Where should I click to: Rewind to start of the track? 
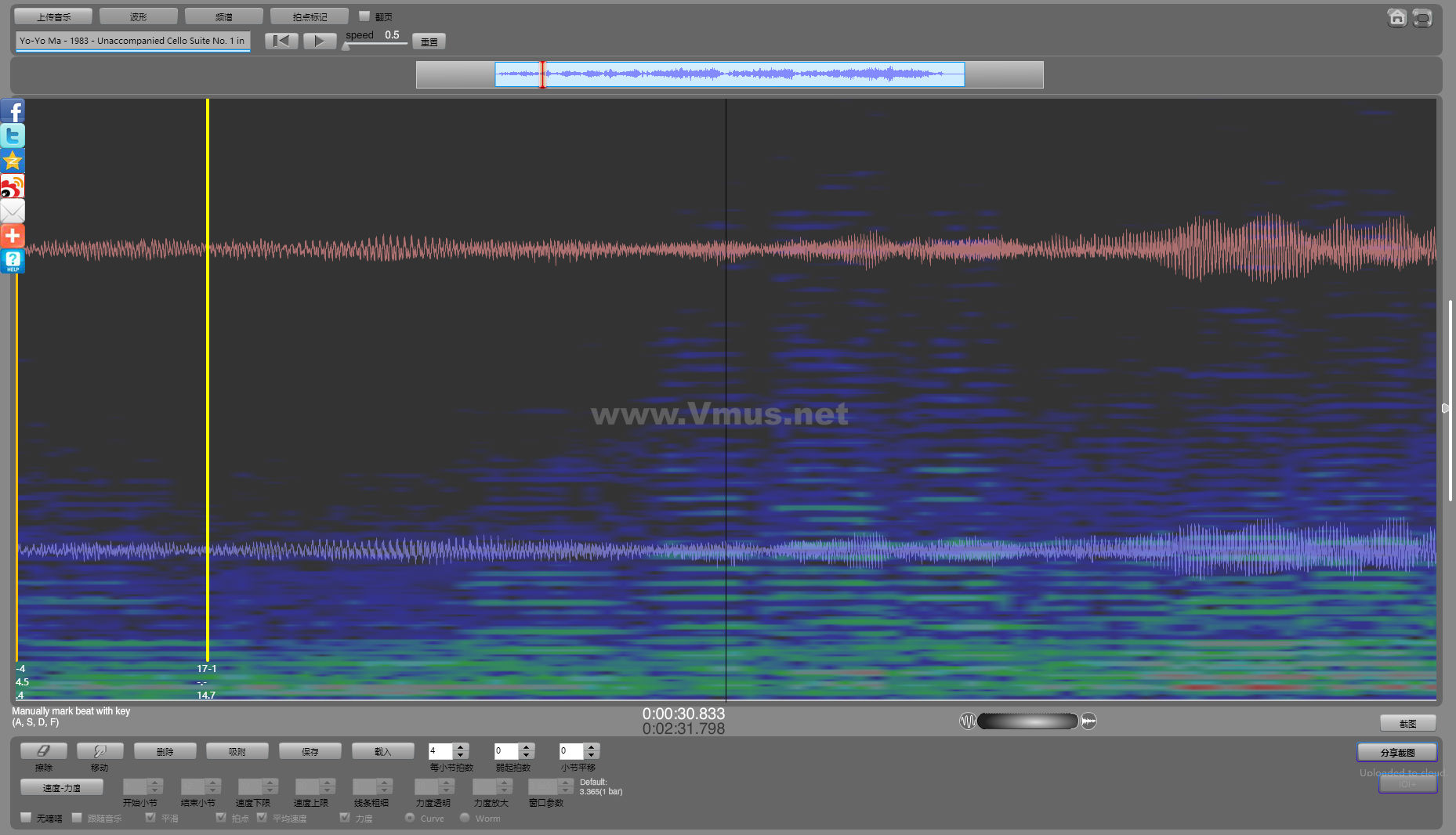tap(281, 41)
